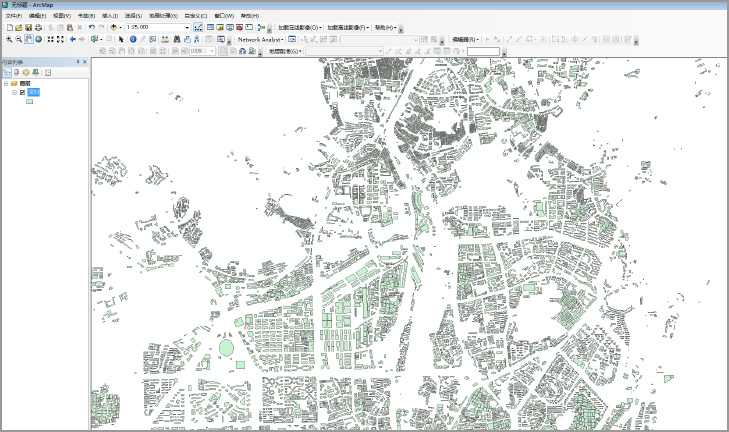
Task: Open the Table of Contents window icon
Action: (x=210, y=28)
